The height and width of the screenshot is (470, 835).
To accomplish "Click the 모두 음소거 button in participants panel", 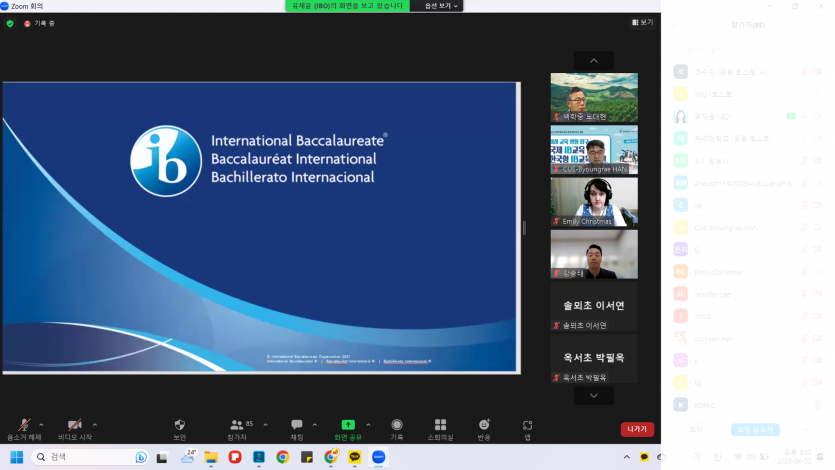I will (755, 430).
